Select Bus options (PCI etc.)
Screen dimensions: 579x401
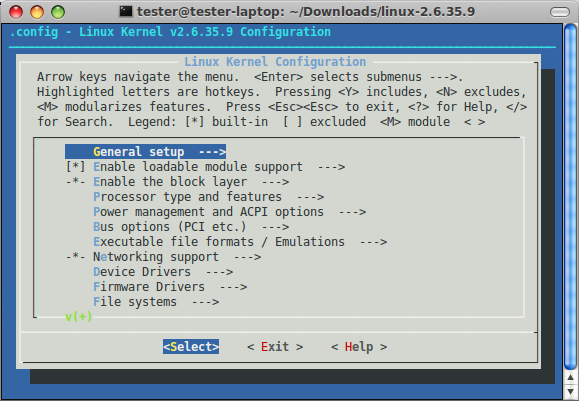pos(191,227)
